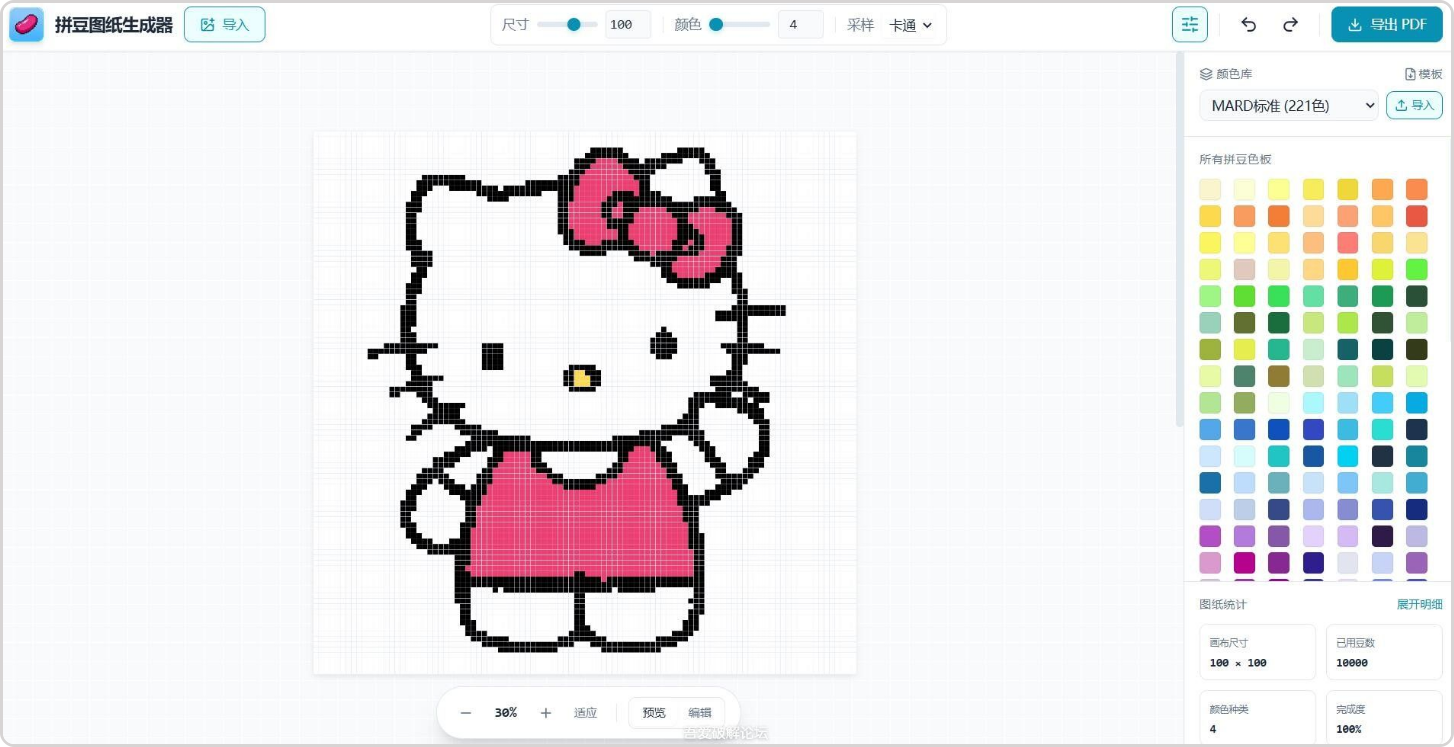Screen dimensions: 1454x747
Task: Click the pink bean app logo
Action: coord(27,25)
